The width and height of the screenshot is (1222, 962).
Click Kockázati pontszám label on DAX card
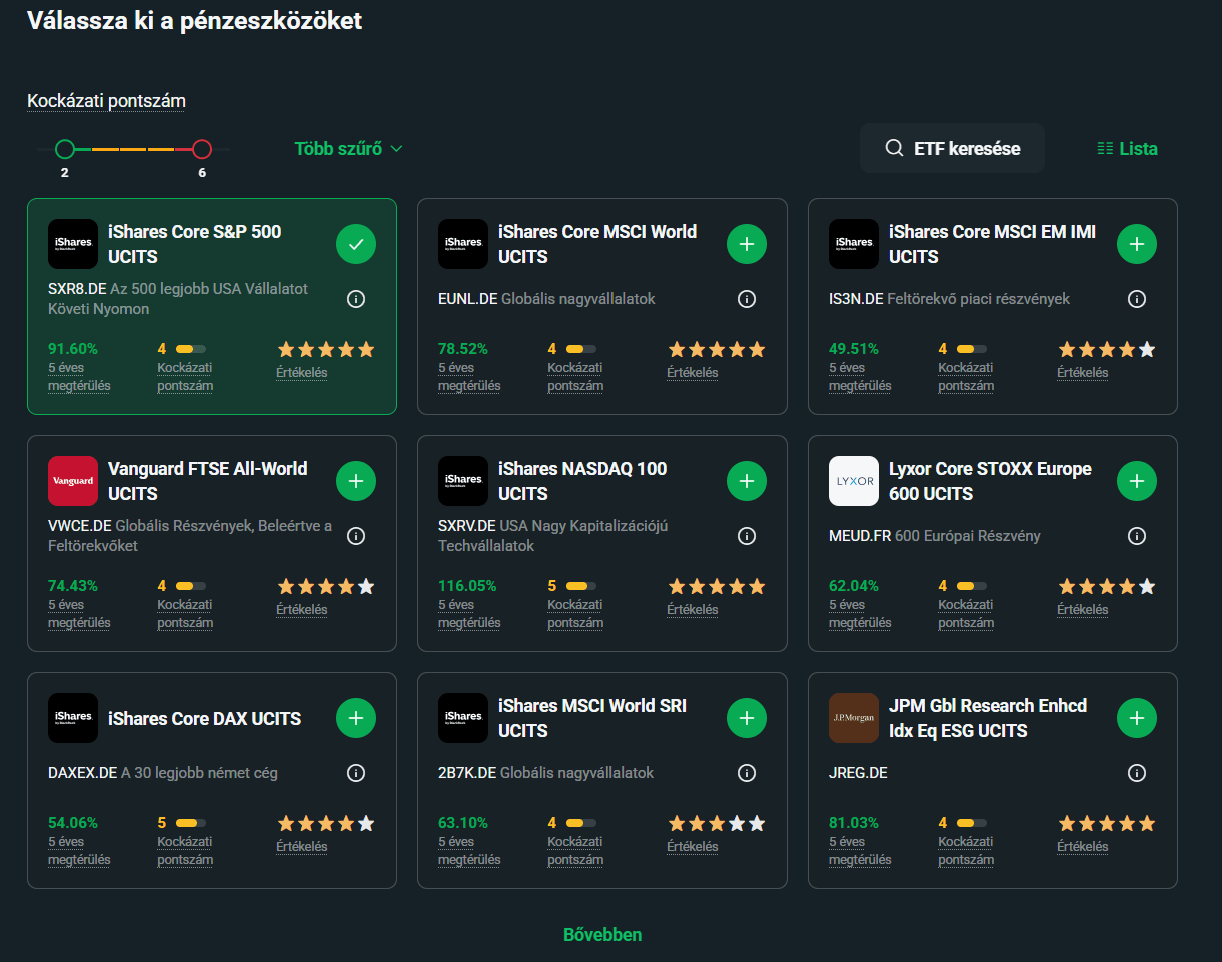point(185,851)
